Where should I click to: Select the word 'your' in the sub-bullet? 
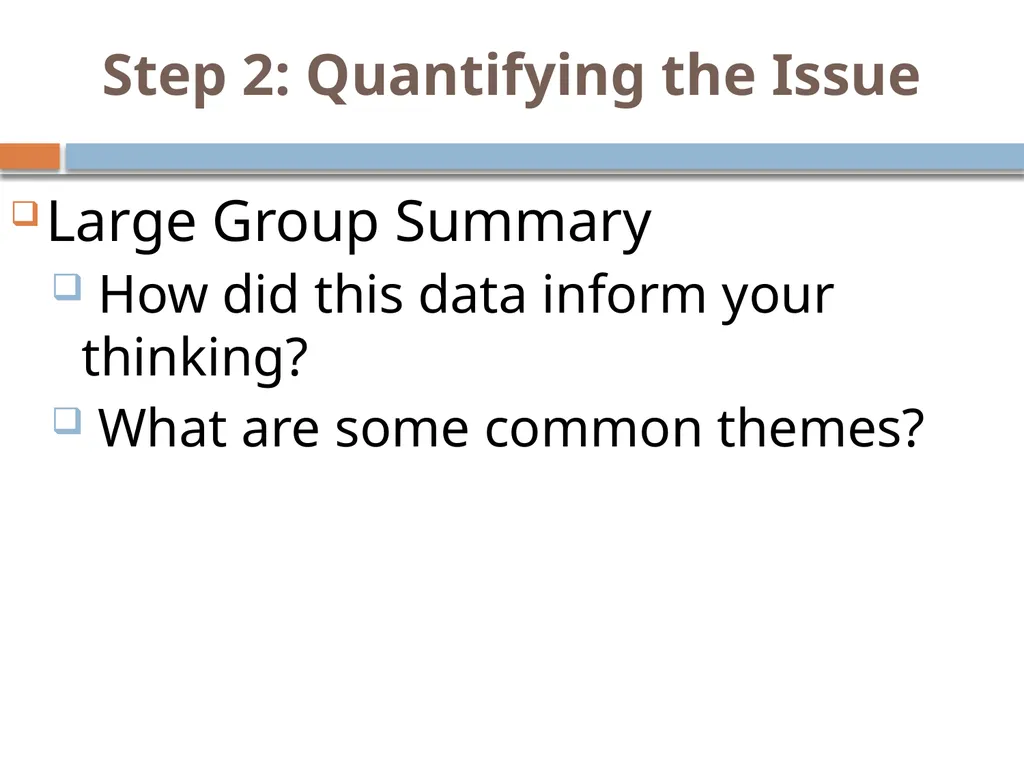click(778, 299)
